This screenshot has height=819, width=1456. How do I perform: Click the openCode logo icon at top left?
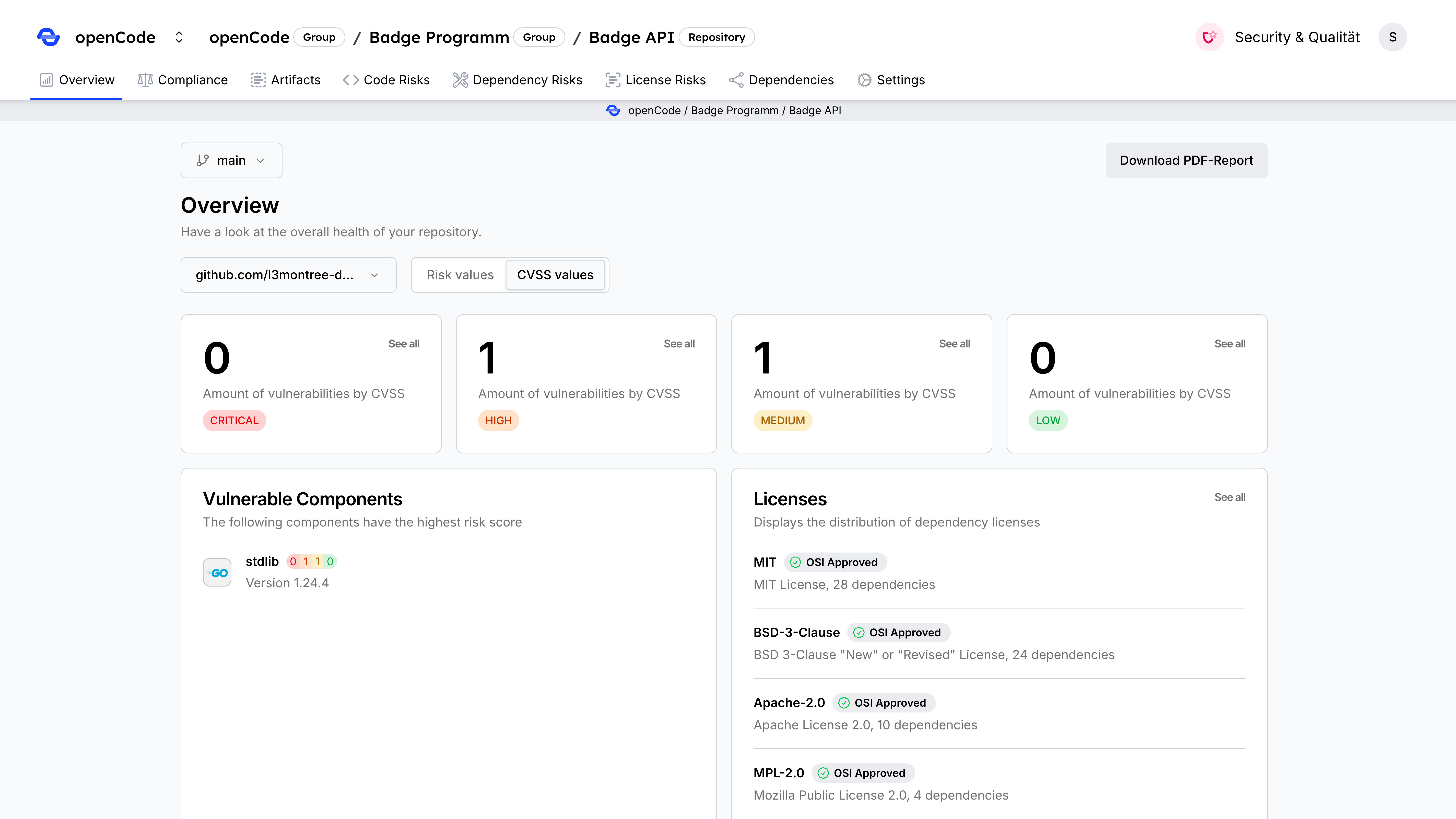(x=48, y=37)
